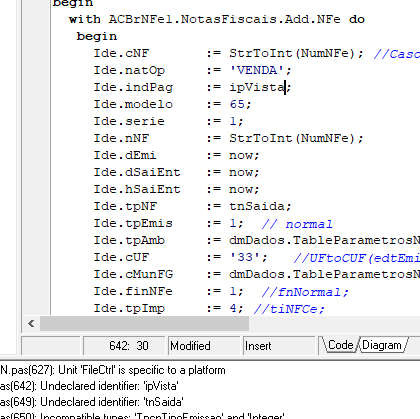Click the code line Ide.serie := 1
Image resolution: width=420 pixels, height=419 pixels.
click(168, 121)
